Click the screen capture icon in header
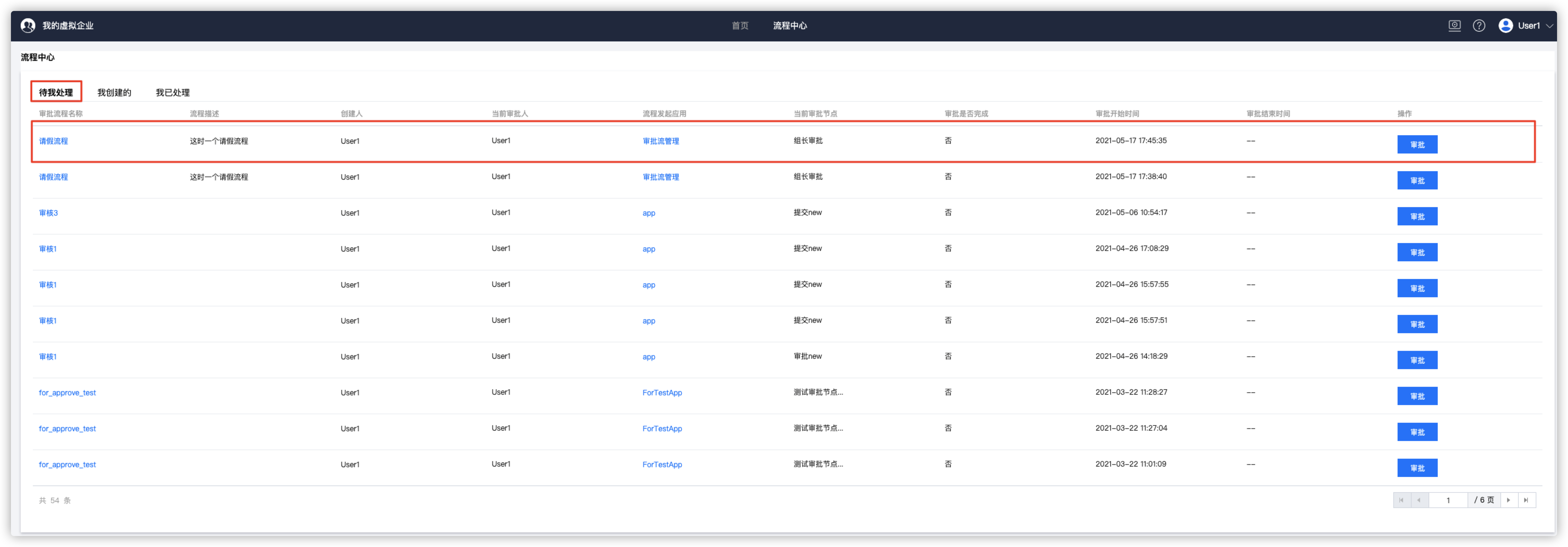The image size is (1568, 547). (1454, 26)
